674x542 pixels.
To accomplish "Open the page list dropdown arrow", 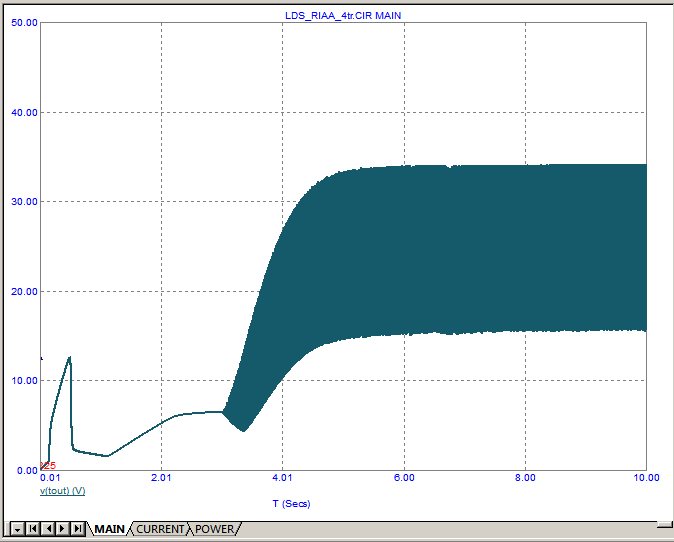I will coord(17,529).
